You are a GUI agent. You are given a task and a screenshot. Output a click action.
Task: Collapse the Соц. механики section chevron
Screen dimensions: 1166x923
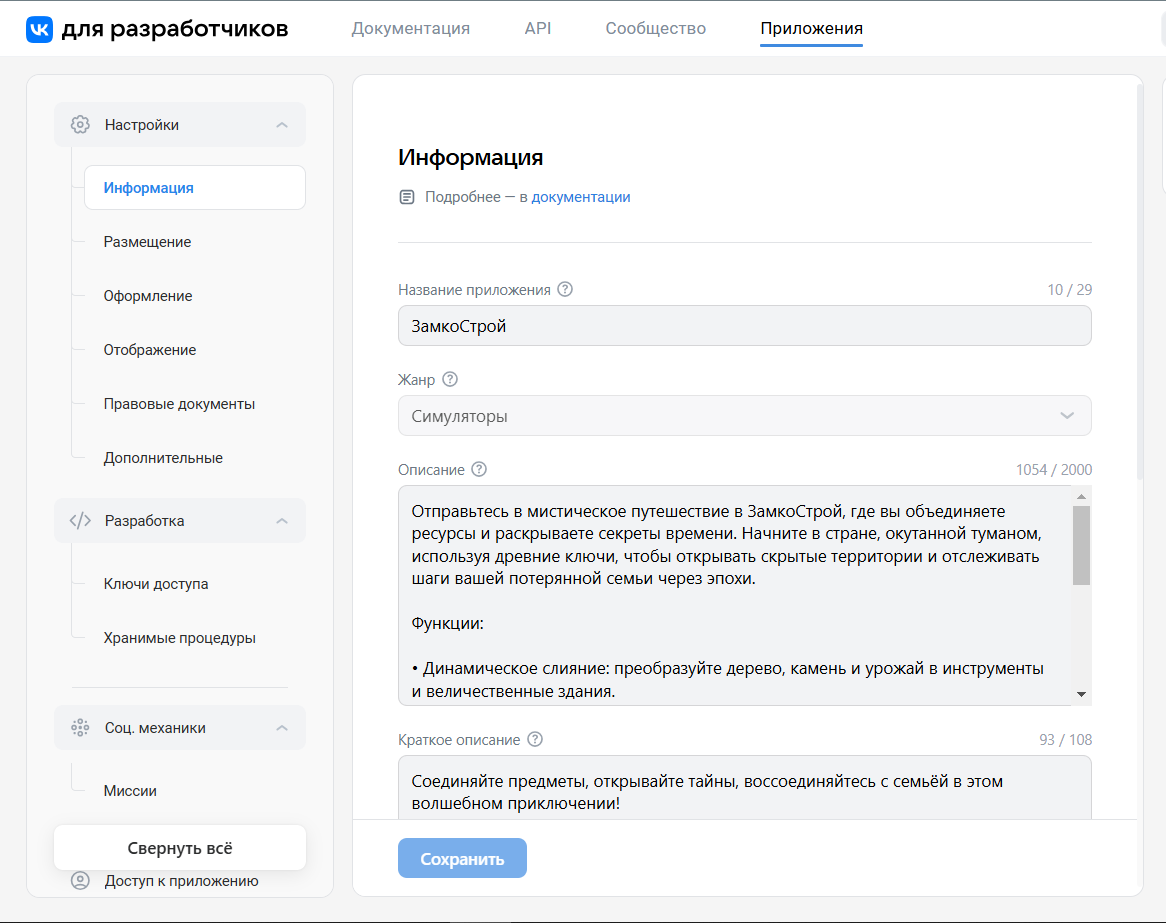click(x=282, y=728)
